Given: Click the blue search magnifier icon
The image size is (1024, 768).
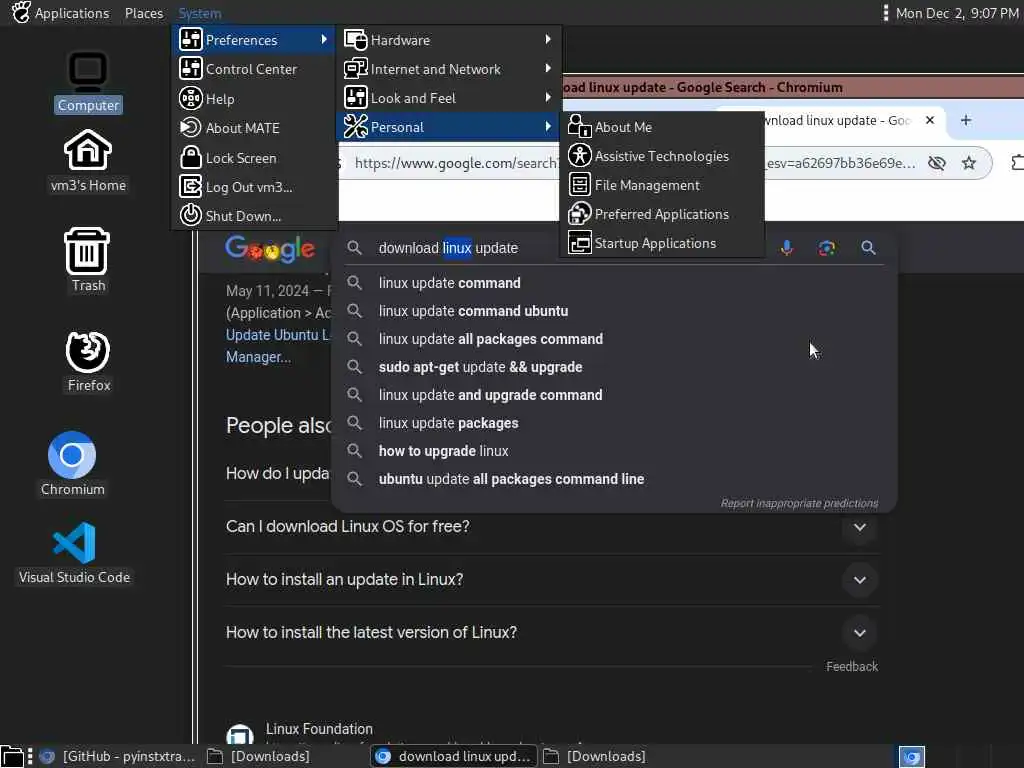Looking at the screenshot, I should click(x=868, y=248).
